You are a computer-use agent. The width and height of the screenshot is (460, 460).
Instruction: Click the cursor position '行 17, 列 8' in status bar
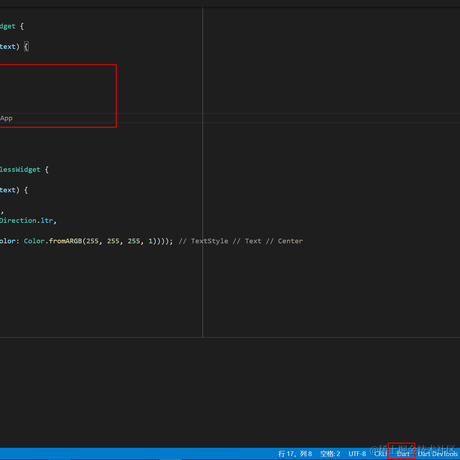295,454
